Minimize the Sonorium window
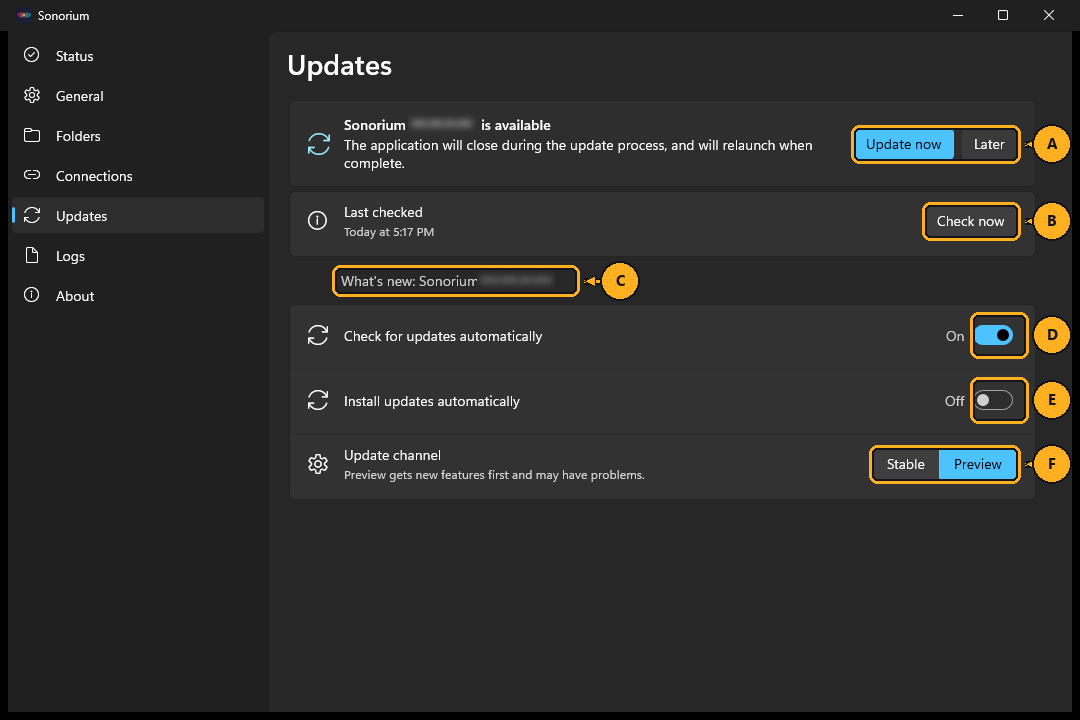Image resolution: width=1080 pixels, height=720 pixels. coord(957,15)
